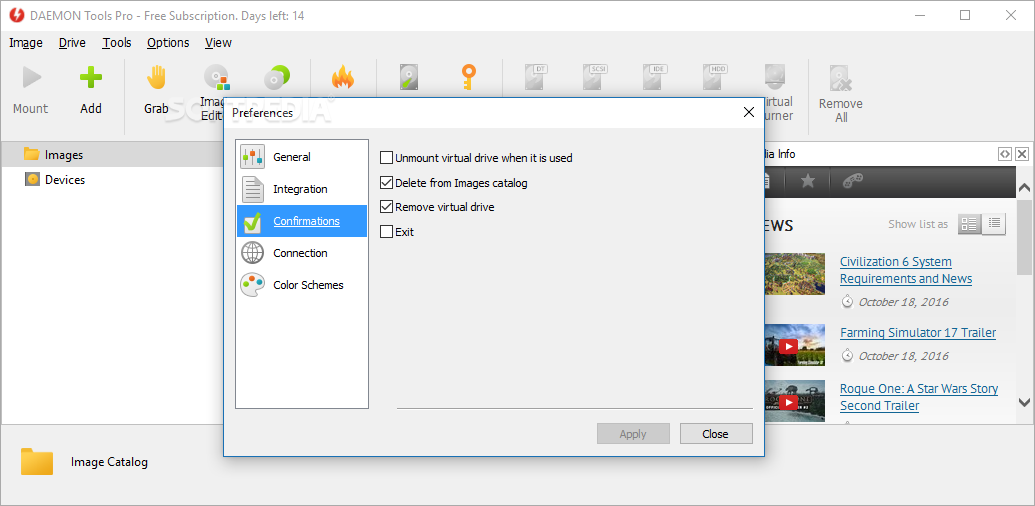
Task: Click the Virtual Burner icon
Action: [x=775, y=77]
